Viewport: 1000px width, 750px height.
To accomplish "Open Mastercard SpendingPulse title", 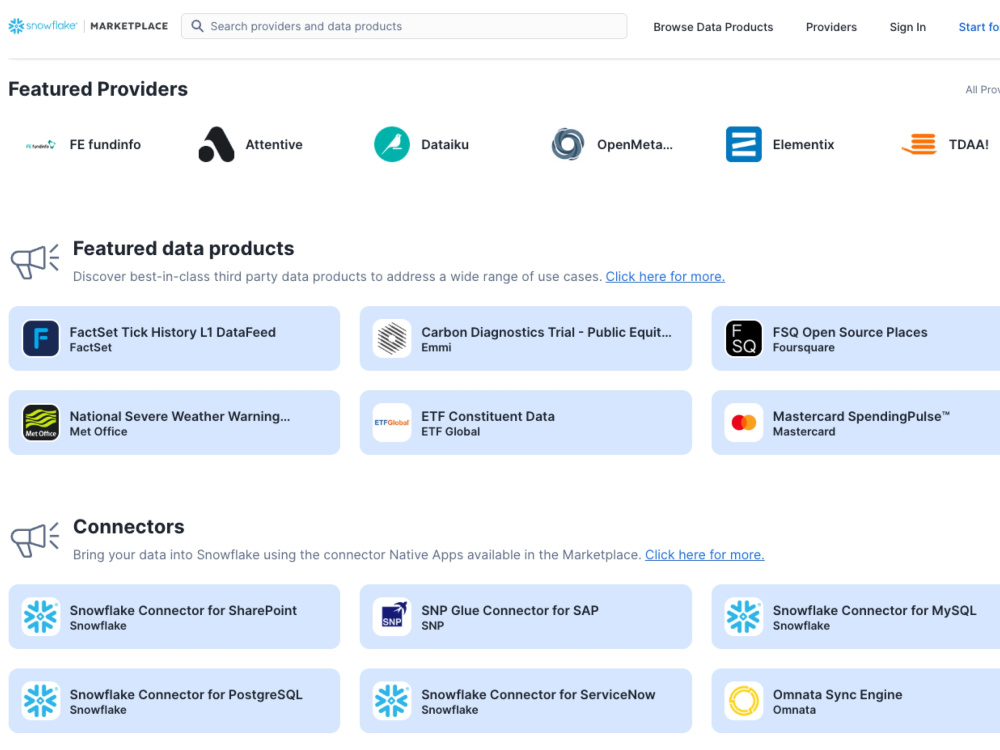I will pyautogui.click(x=862, y=416).
